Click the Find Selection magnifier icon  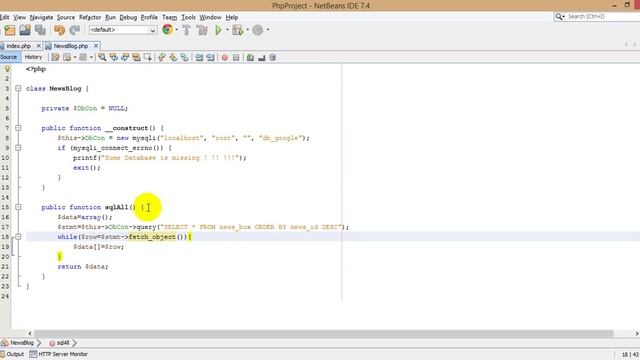click(x=102, y=58)
